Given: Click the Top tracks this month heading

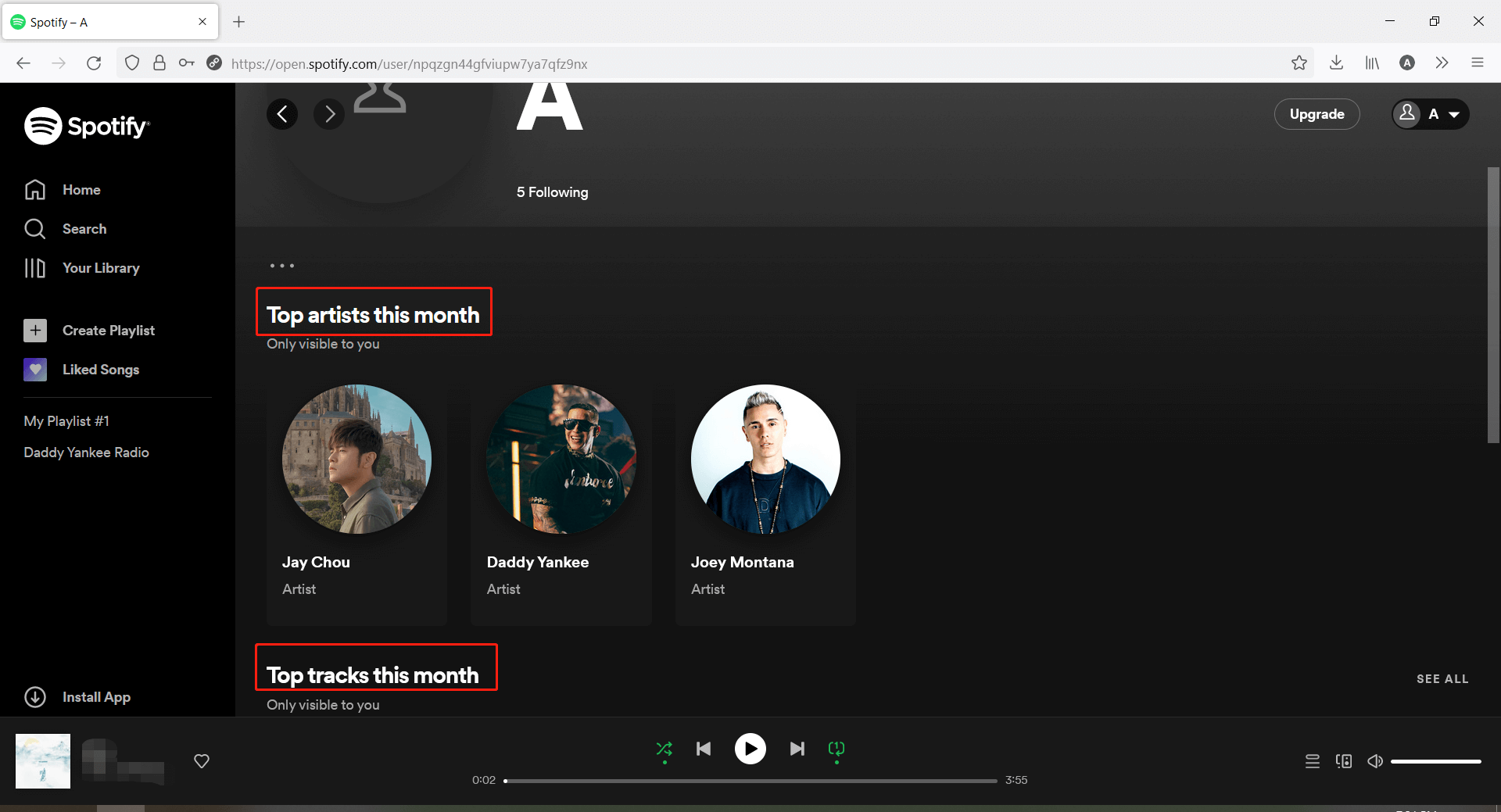Looking at the screenshot, I should pos(373,675).
